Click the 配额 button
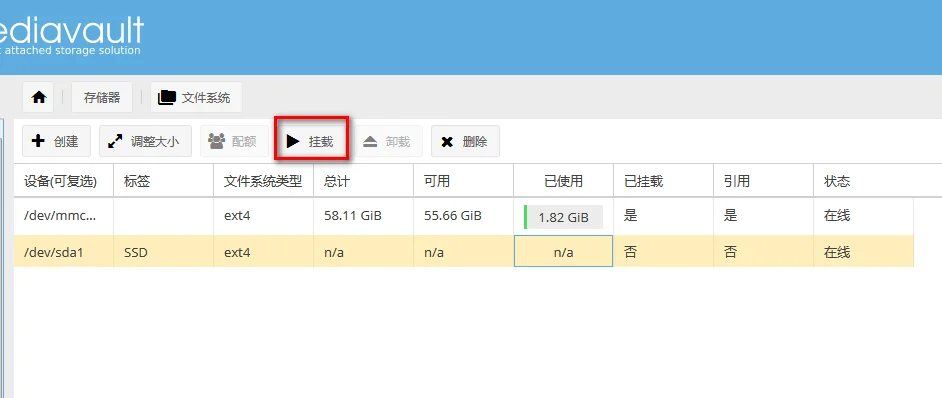942x398 pixels. pos(234,141)
